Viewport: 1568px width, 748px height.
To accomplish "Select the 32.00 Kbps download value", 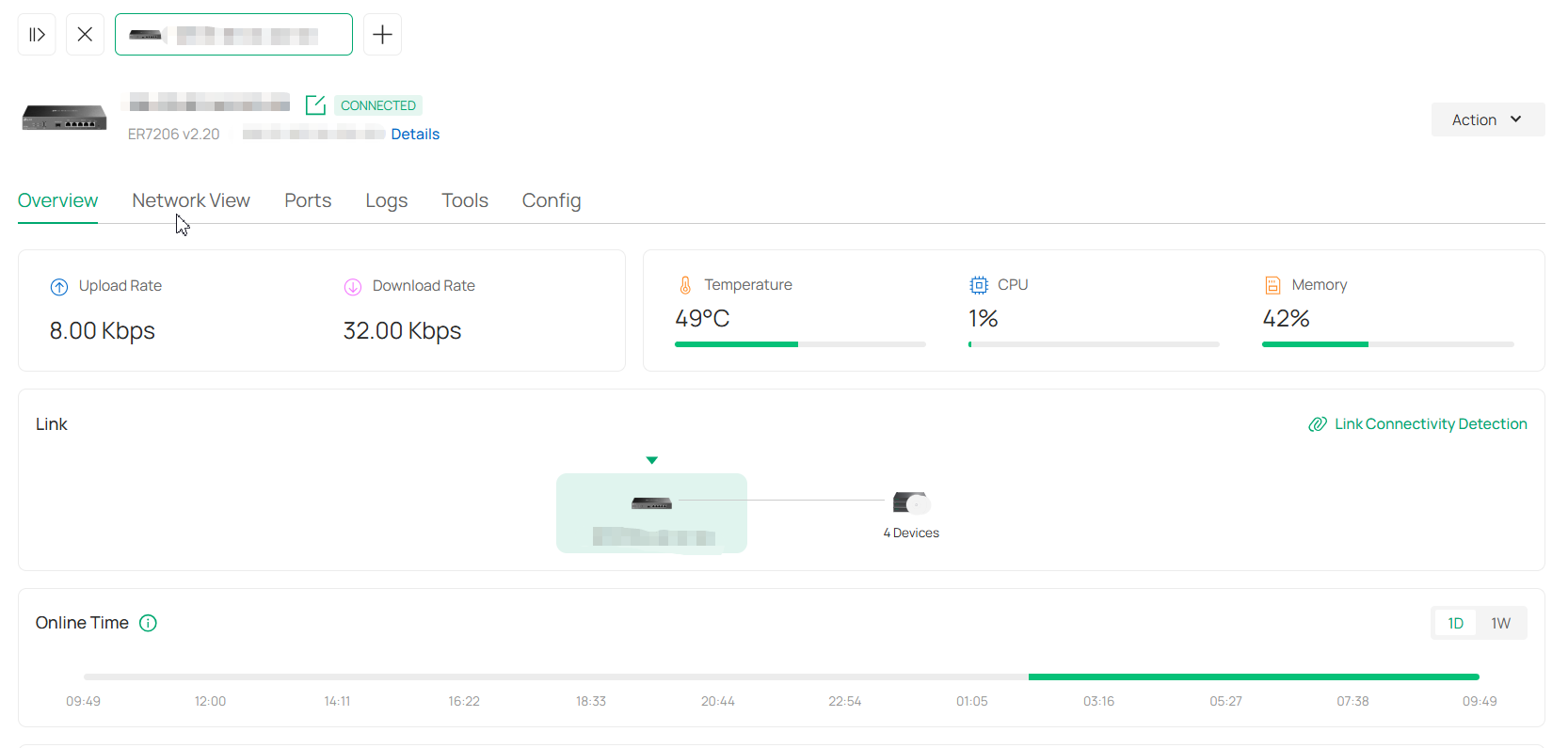I will point(402,331).
